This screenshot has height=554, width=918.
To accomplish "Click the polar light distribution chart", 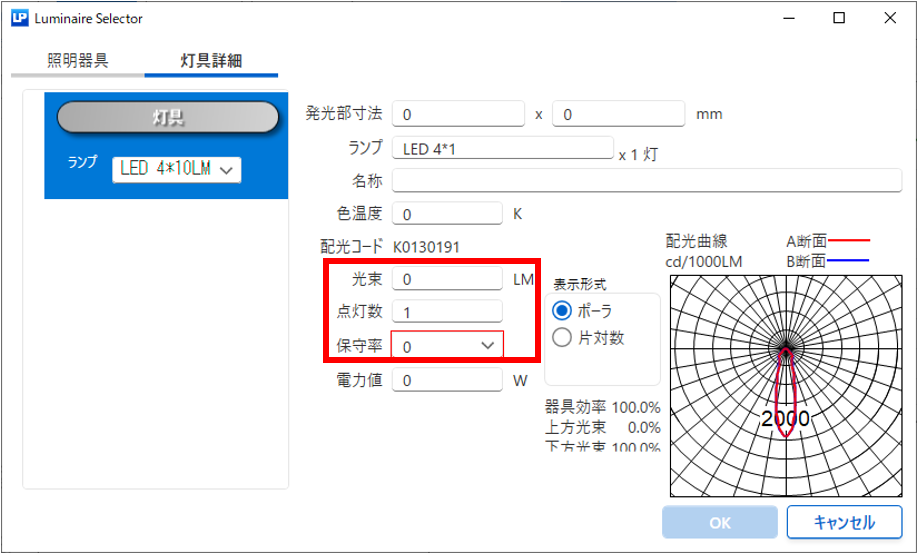I will pyautogui.click(x=786, y=385).
